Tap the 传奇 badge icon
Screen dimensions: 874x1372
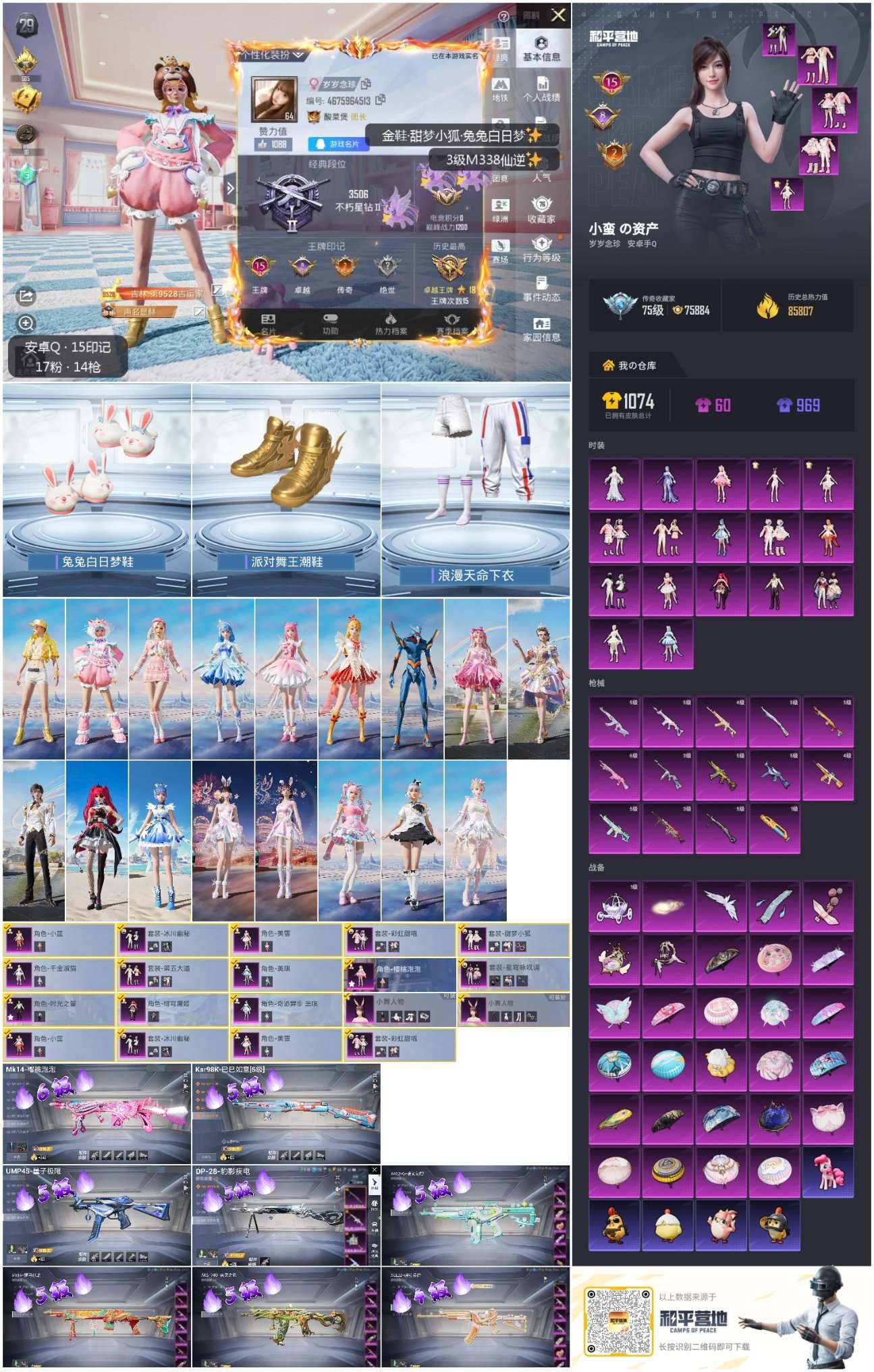point(344,267)
